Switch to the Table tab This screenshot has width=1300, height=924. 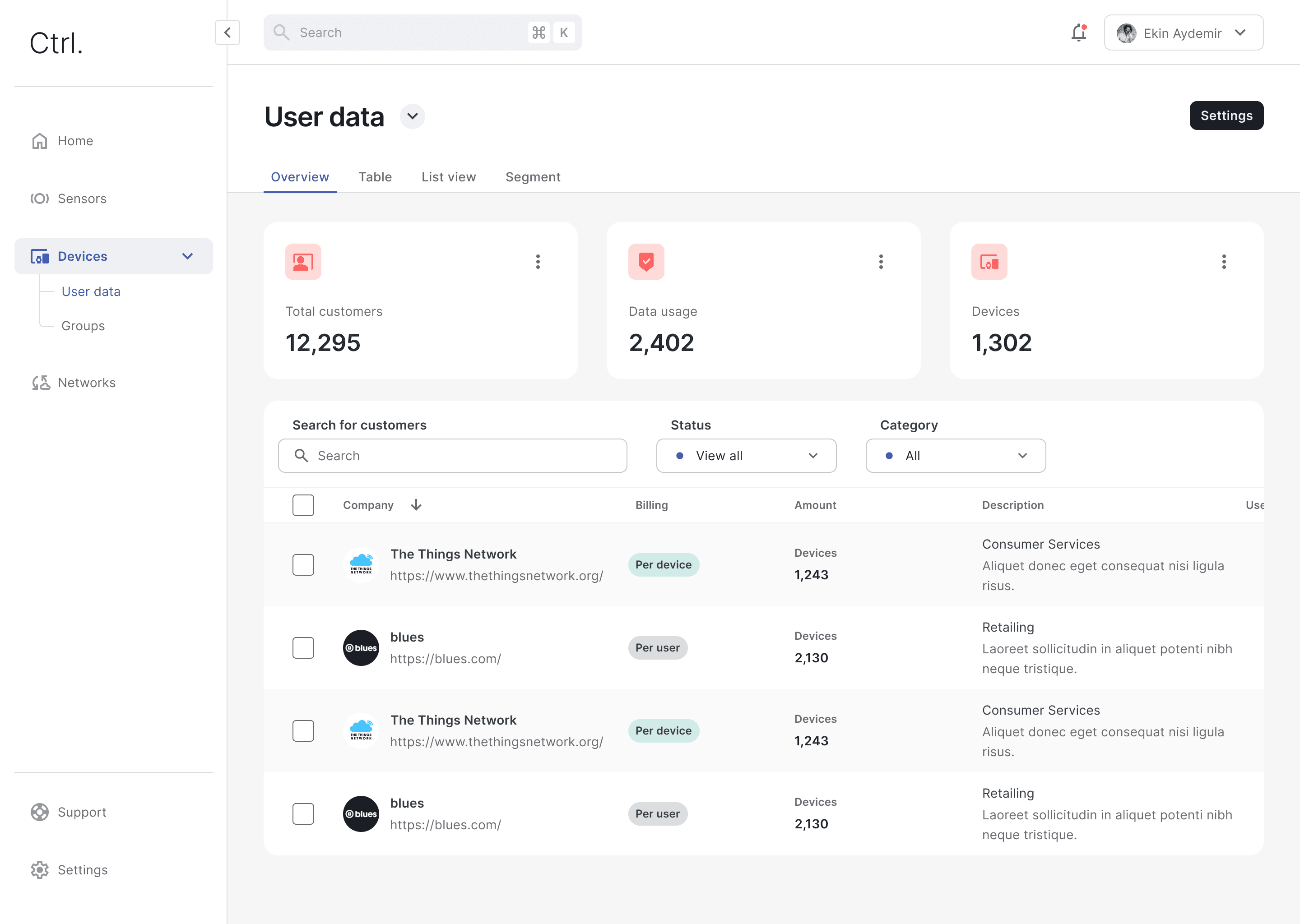pyautogui.click(x=375, y=177)
